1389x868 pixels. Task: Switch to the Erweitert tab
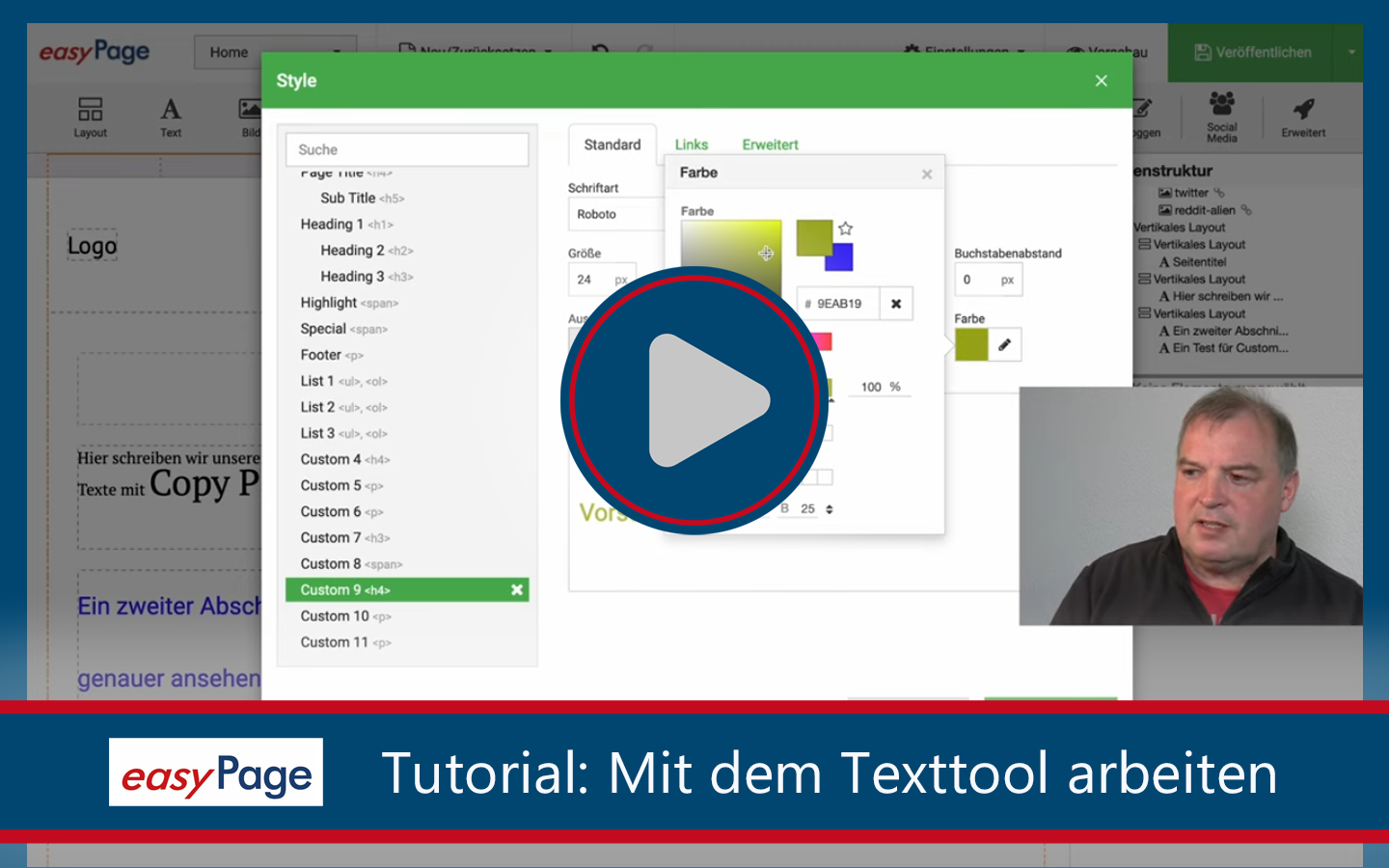click(x=769, y=144)
